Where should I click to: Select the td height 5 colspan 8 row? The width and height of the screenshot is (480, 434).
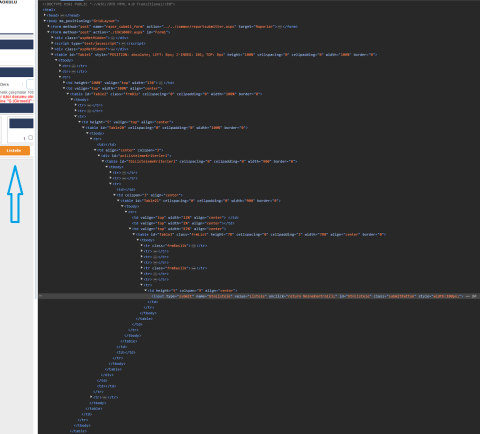[192, 291]
